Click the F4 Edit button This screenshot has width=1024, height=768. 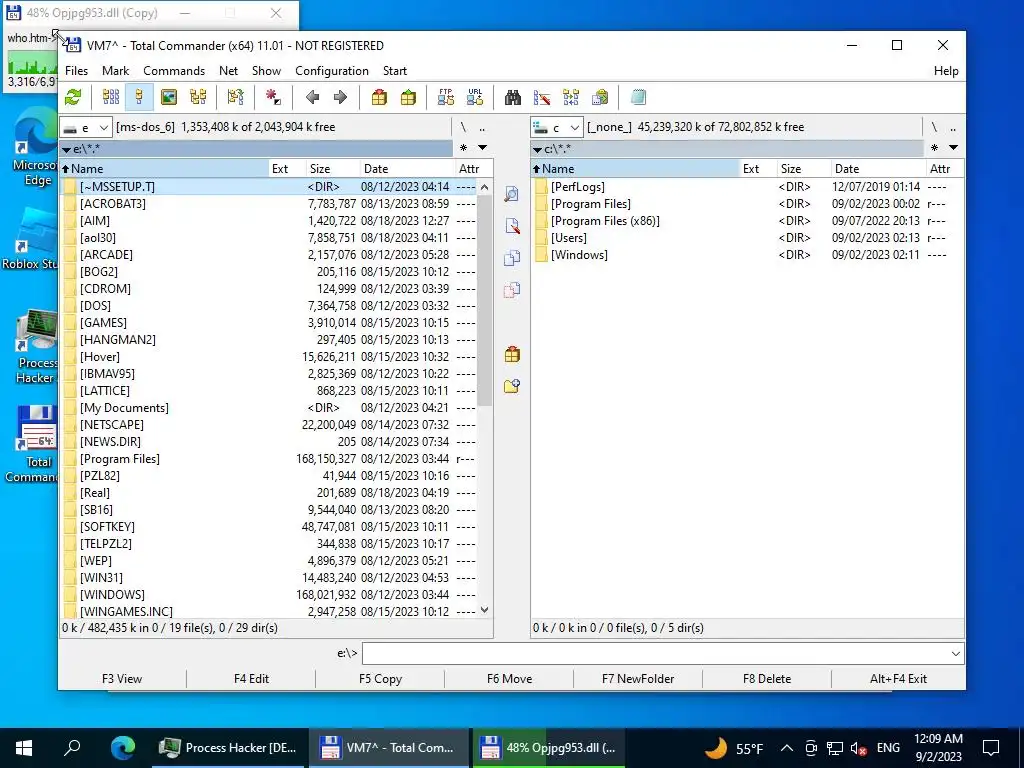click(x=251, y=679)
